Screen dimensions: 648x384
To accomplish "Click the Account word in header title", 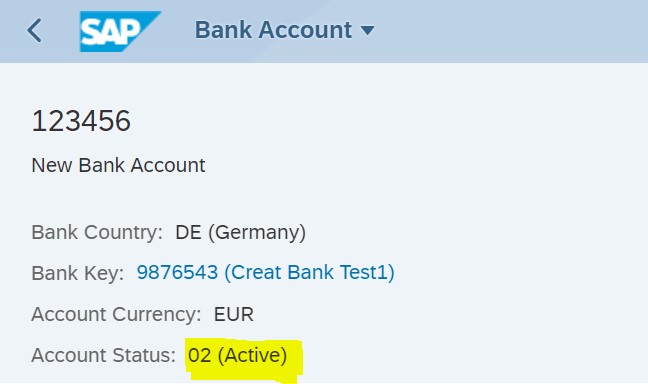I will 305,30.
